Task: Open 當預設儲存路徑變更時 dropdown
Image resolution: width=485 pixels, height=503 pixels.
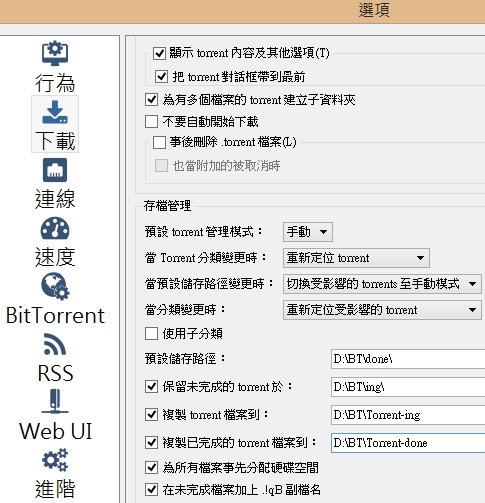Action: click(382, 284)
